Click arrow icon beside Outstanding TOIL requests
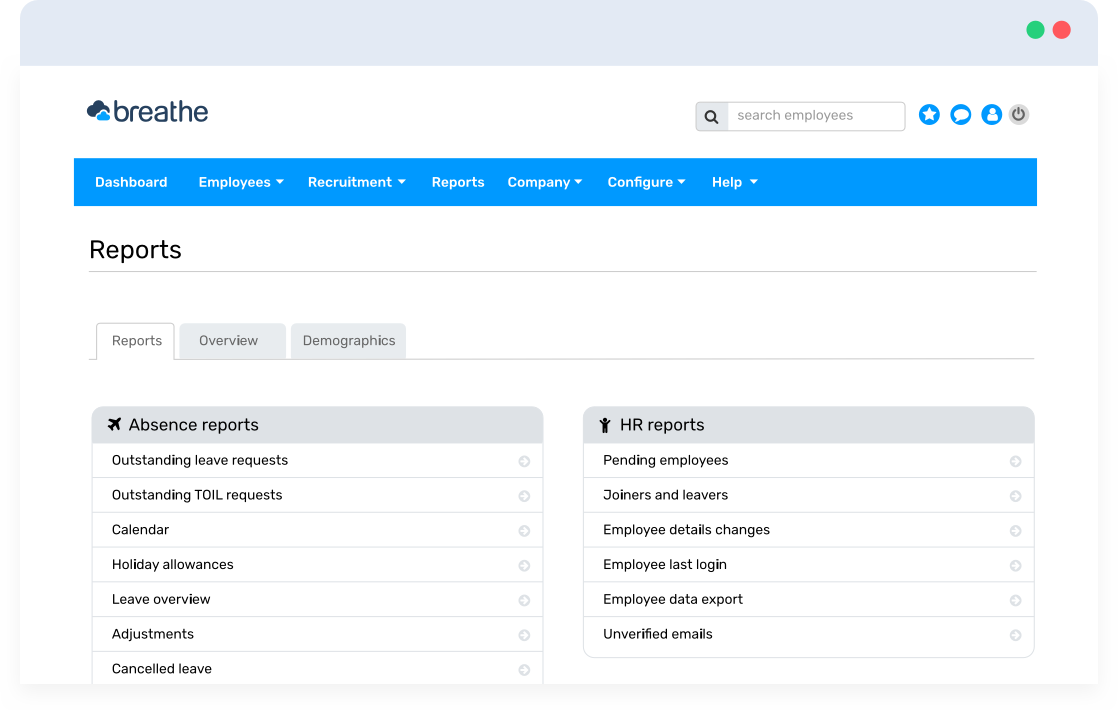Screen dimensions: 1118x710 point(524,496)
